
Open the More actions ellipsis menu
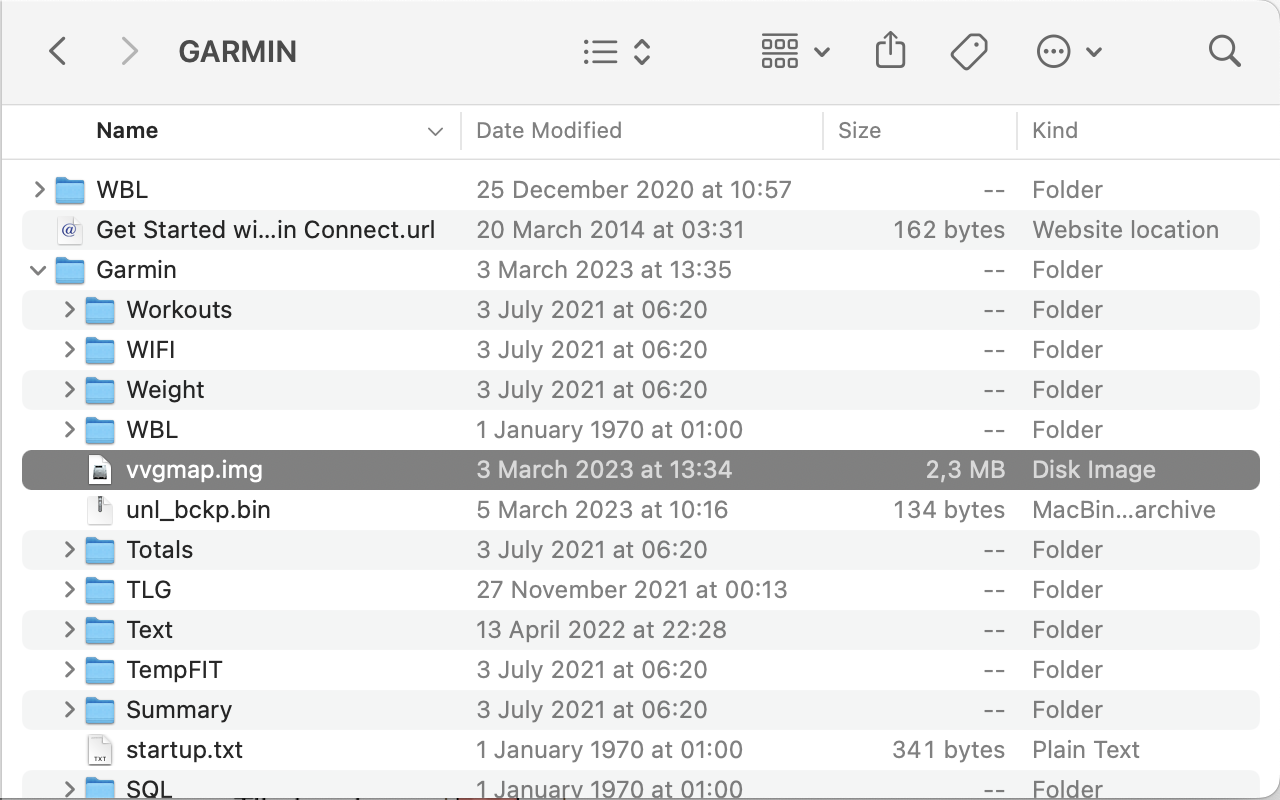(1068, 51)
